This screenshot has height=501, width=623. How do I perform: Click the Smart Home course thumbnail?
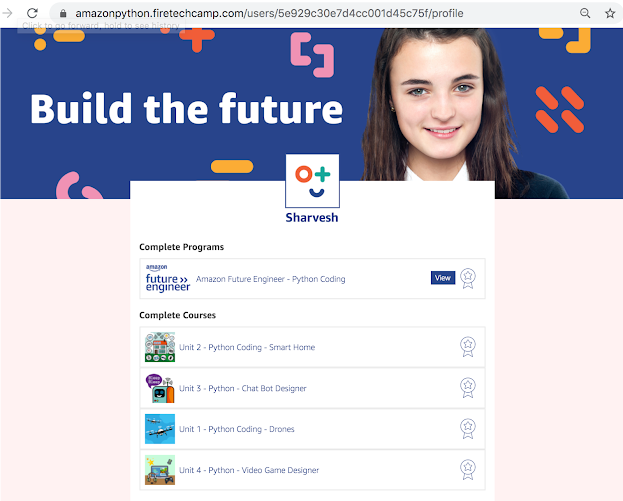(160, 347)
